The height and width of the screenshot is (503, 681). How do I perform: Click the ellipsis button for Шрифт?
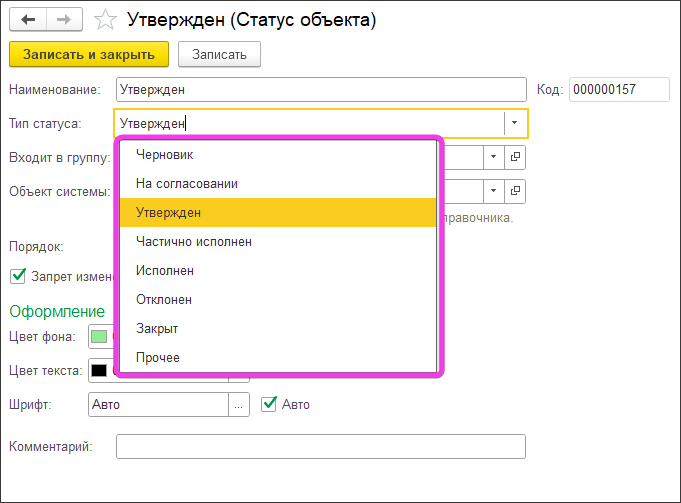click(238, 404)
